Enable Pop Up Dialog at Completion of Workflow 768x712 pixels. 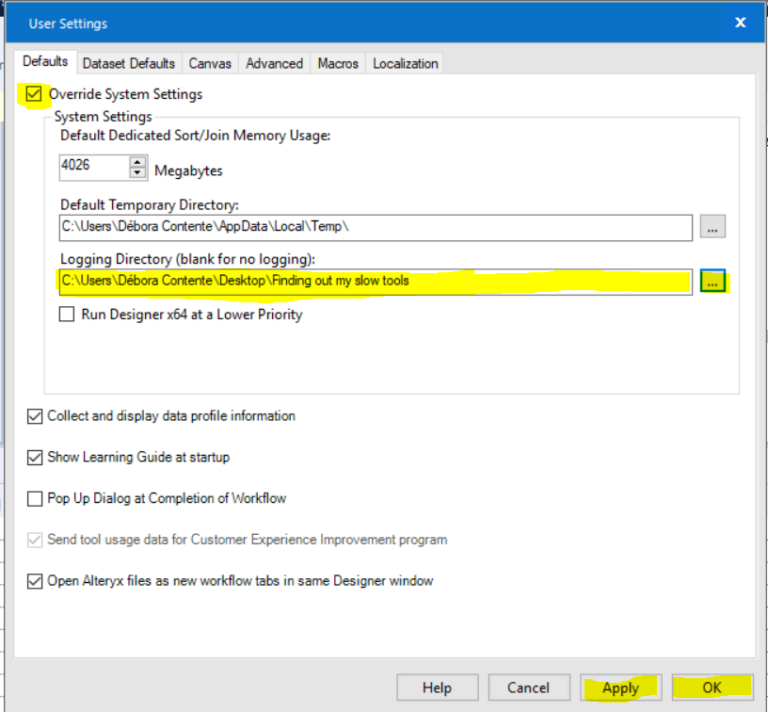tap(36, 498)
